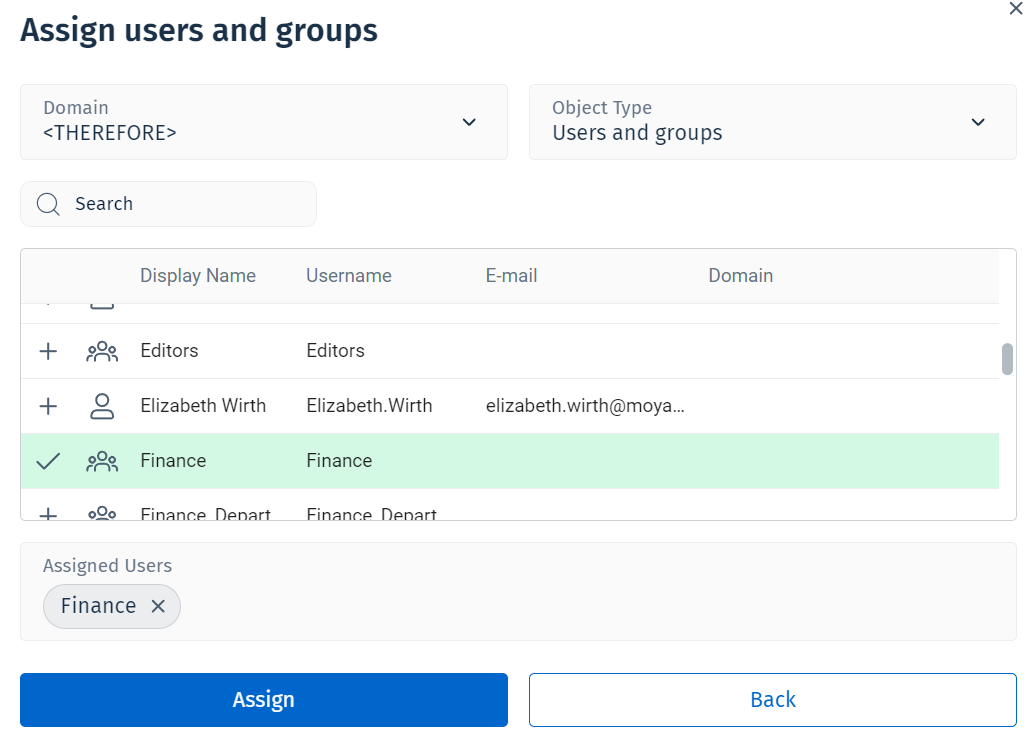
Task: Click the group icon for Finance_Depart row
Action: click(102, 514)
